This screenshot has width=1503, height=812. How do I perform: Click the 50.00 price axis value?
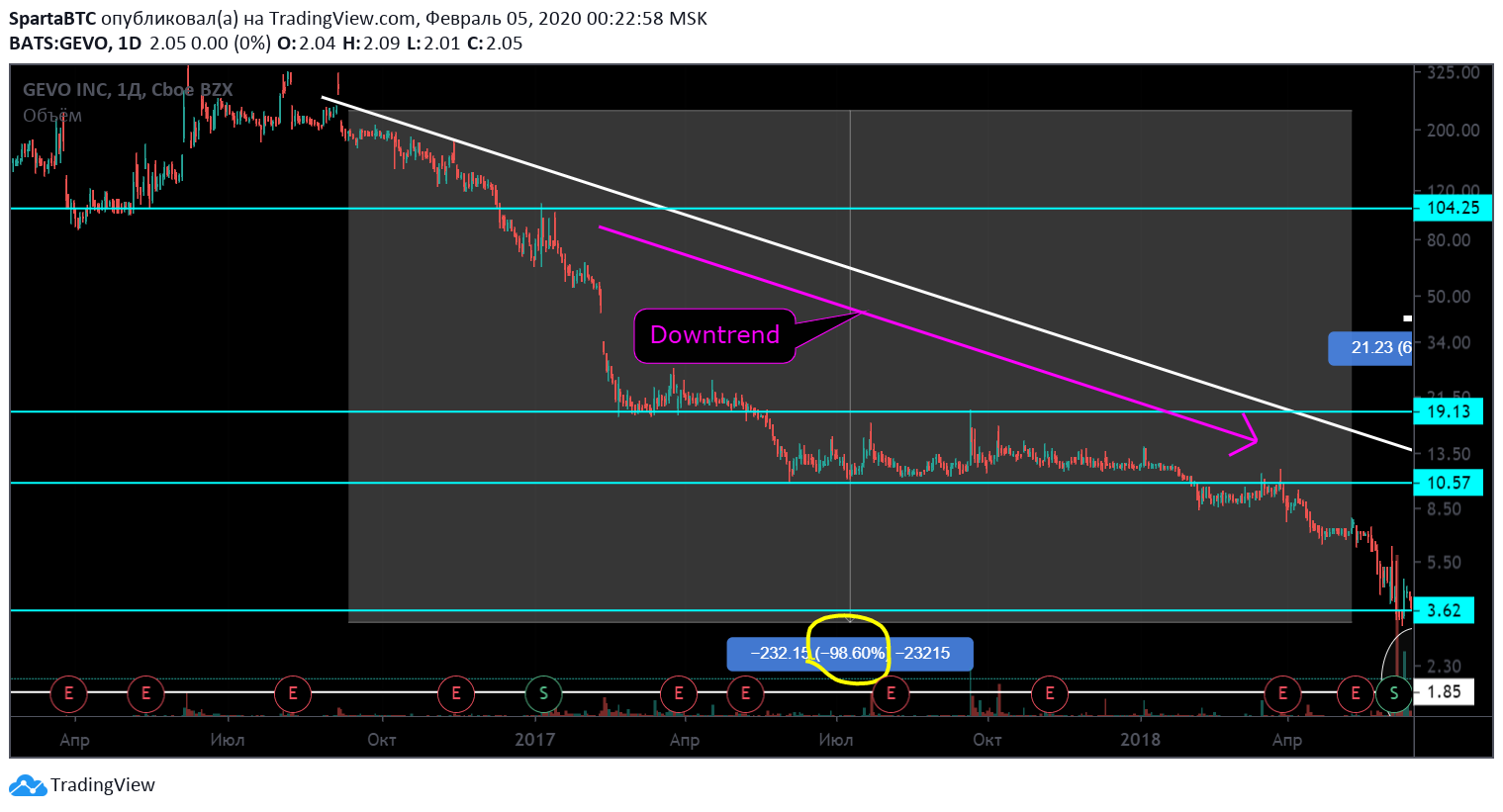(x=1449, y=297)
